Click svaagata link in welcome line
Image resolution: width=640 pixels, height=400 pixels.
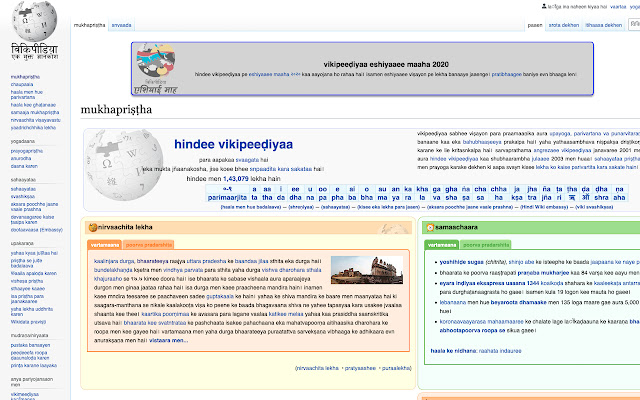[x=247, y=160]
